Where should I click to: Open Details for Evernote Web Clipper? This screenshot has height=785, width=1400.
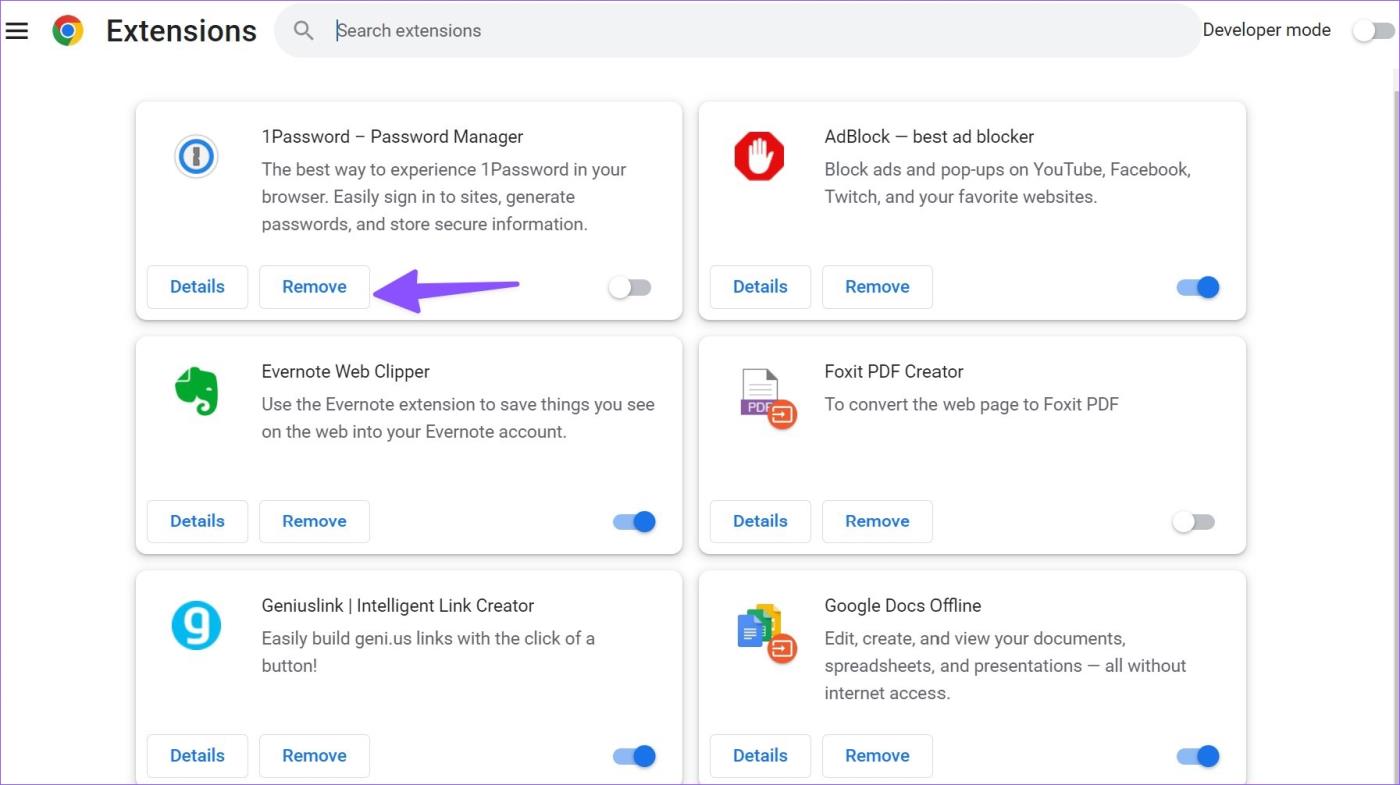tap(197, 521)
